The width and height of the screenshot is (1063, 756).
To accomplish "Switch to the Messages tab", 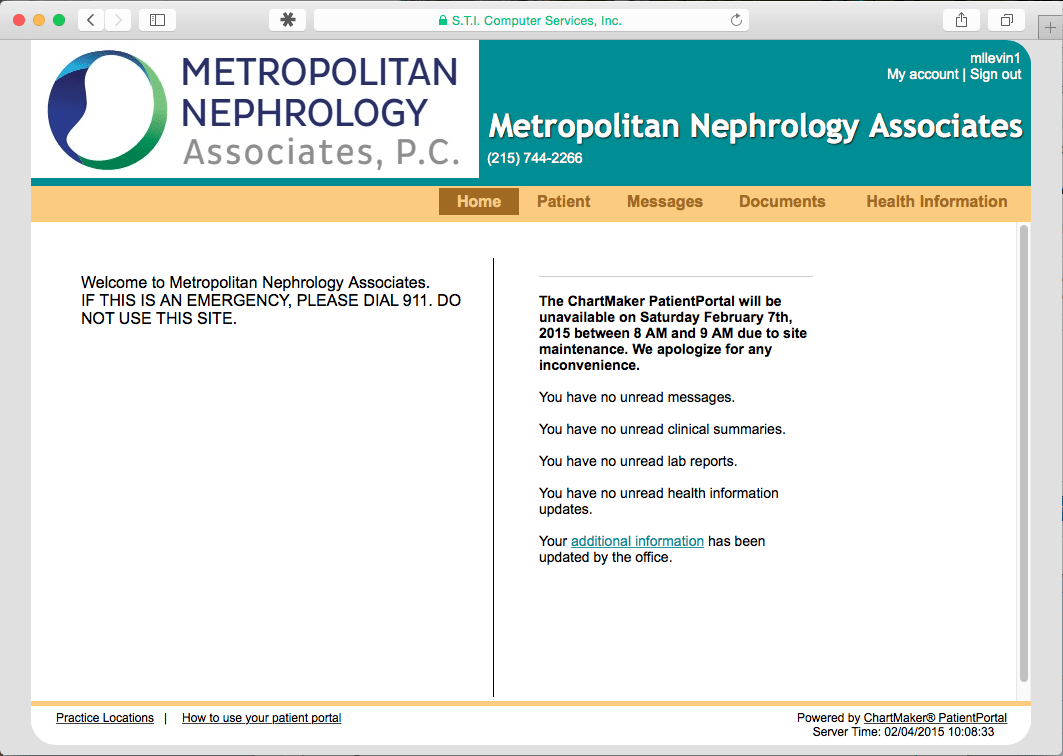I will [x=664, y=201].
